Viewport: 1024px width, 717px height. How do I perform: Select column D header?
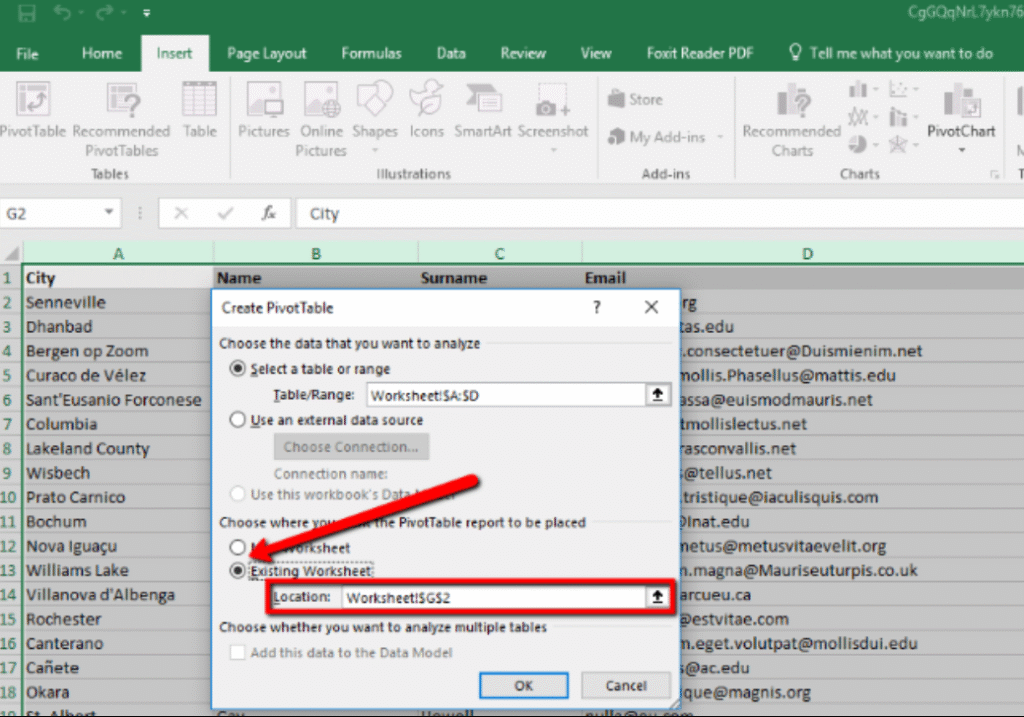pyautogui.click(x=807, y=253)
